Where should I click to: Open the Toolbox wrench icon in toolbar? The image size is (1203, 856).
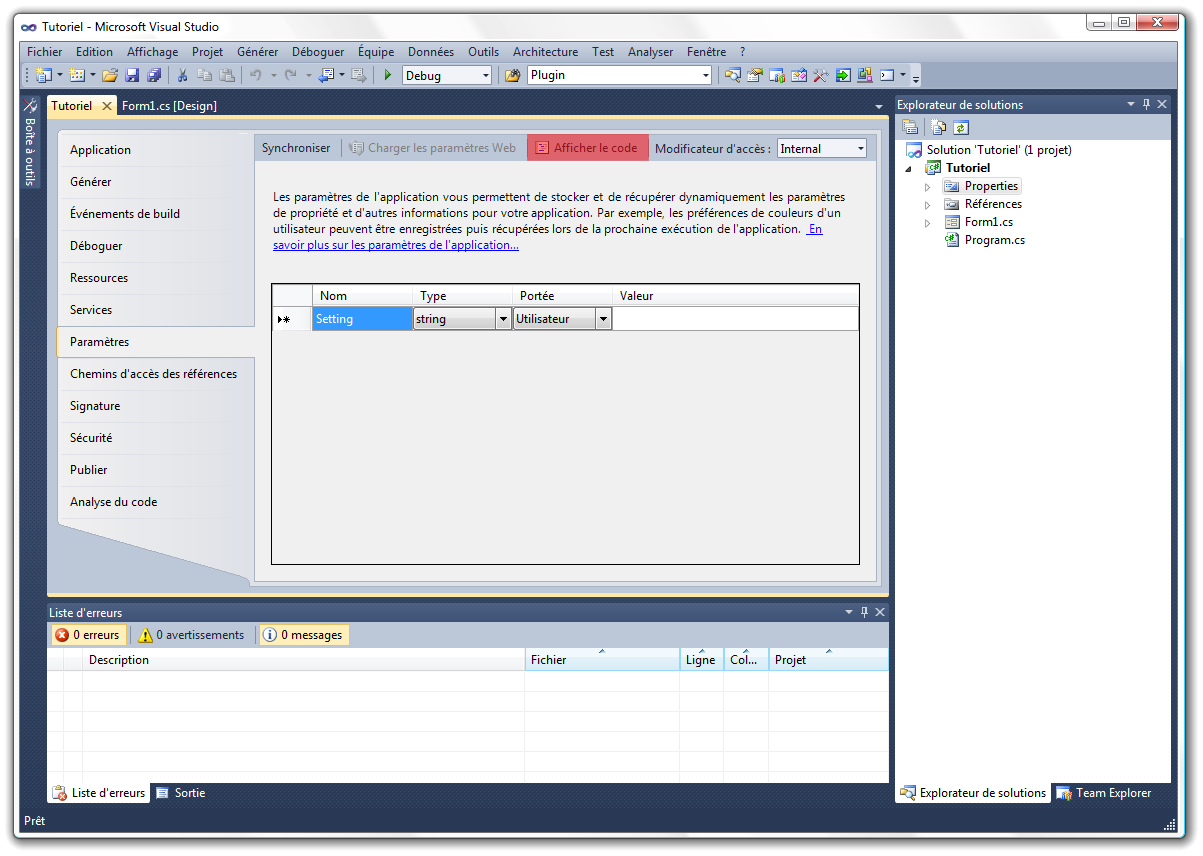point(820,75)
